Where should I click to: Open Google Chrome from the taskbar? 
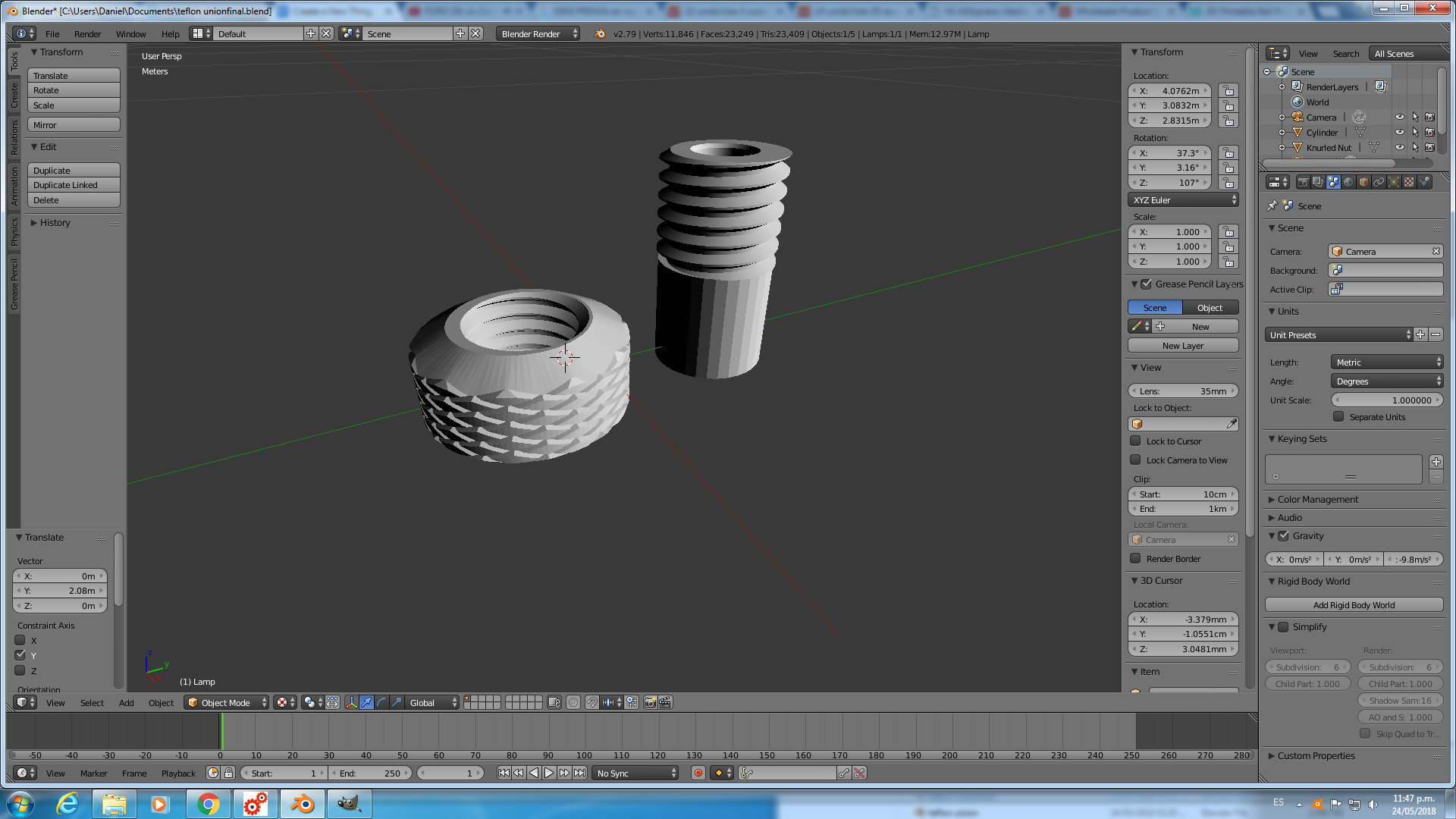point(209,804)
